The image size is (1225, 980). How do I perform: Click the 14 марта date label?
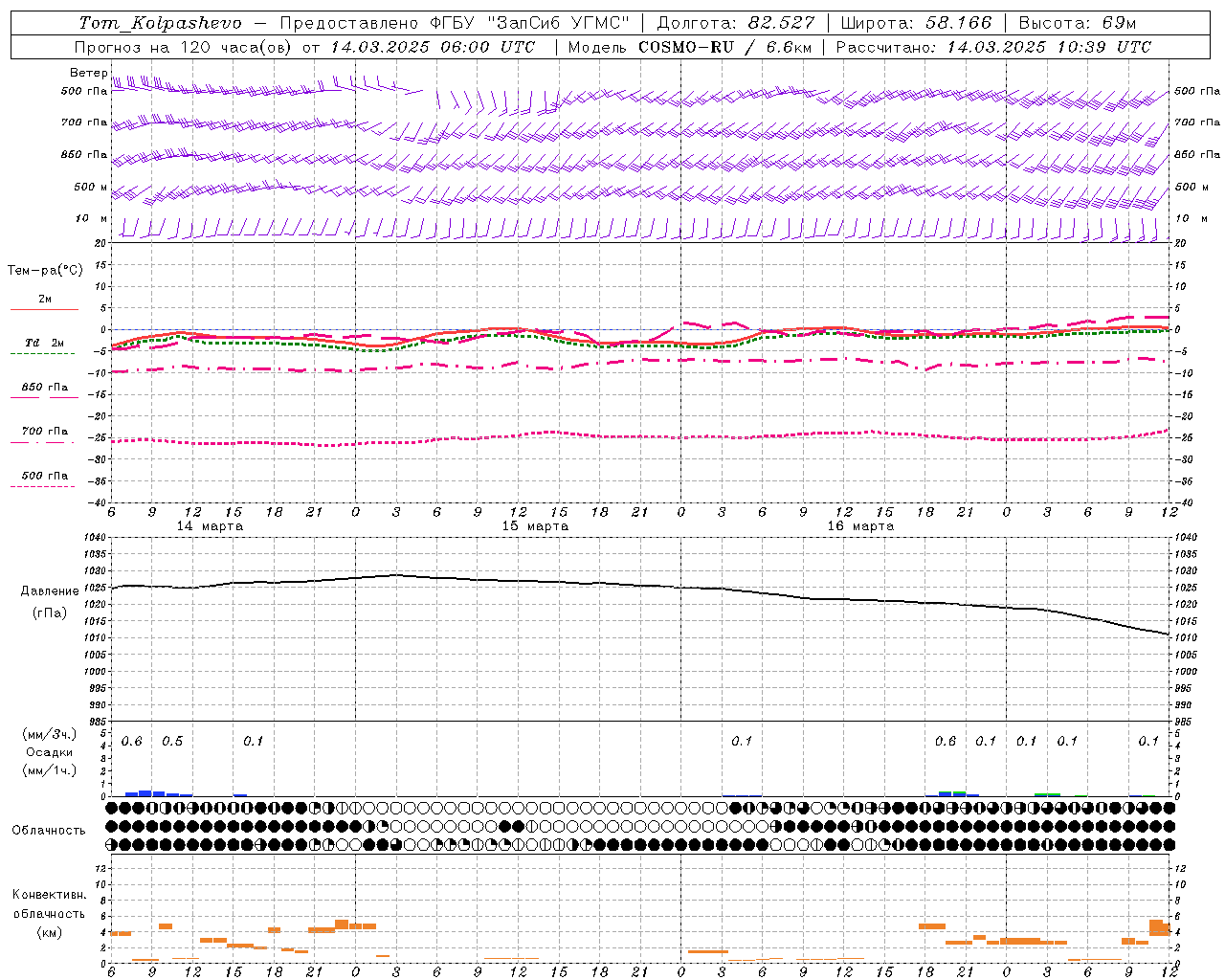pyautogui.click(x=210, y=526)
